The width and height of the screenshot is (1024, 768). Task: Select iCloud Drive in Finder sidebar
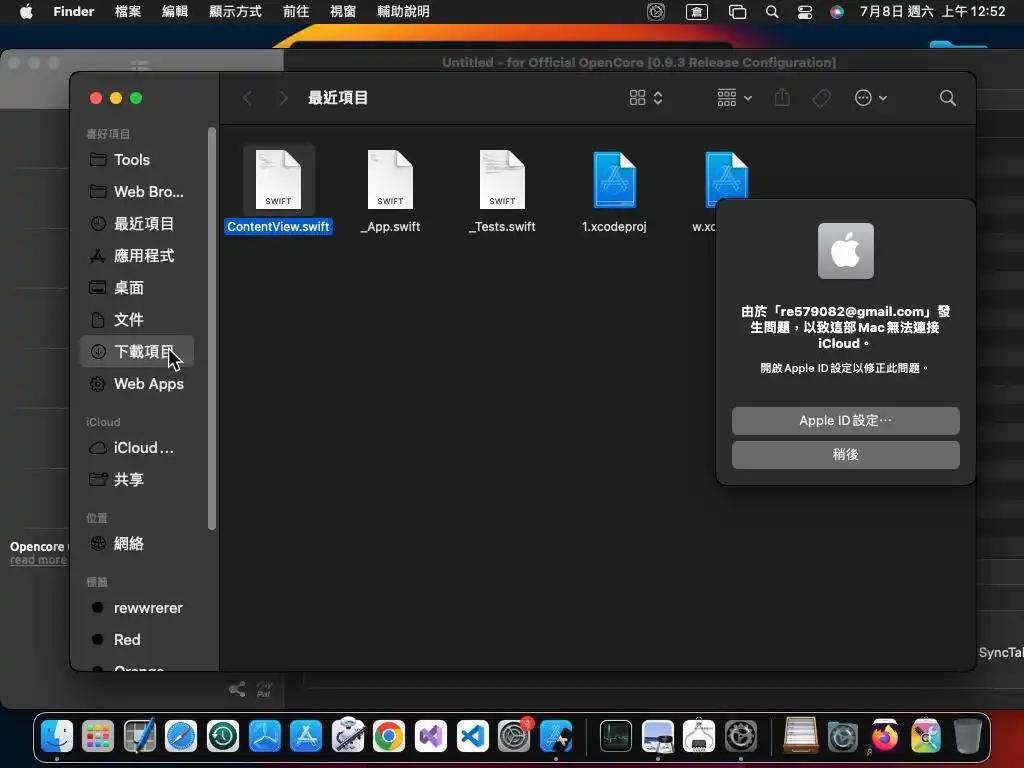pos(136,447)
